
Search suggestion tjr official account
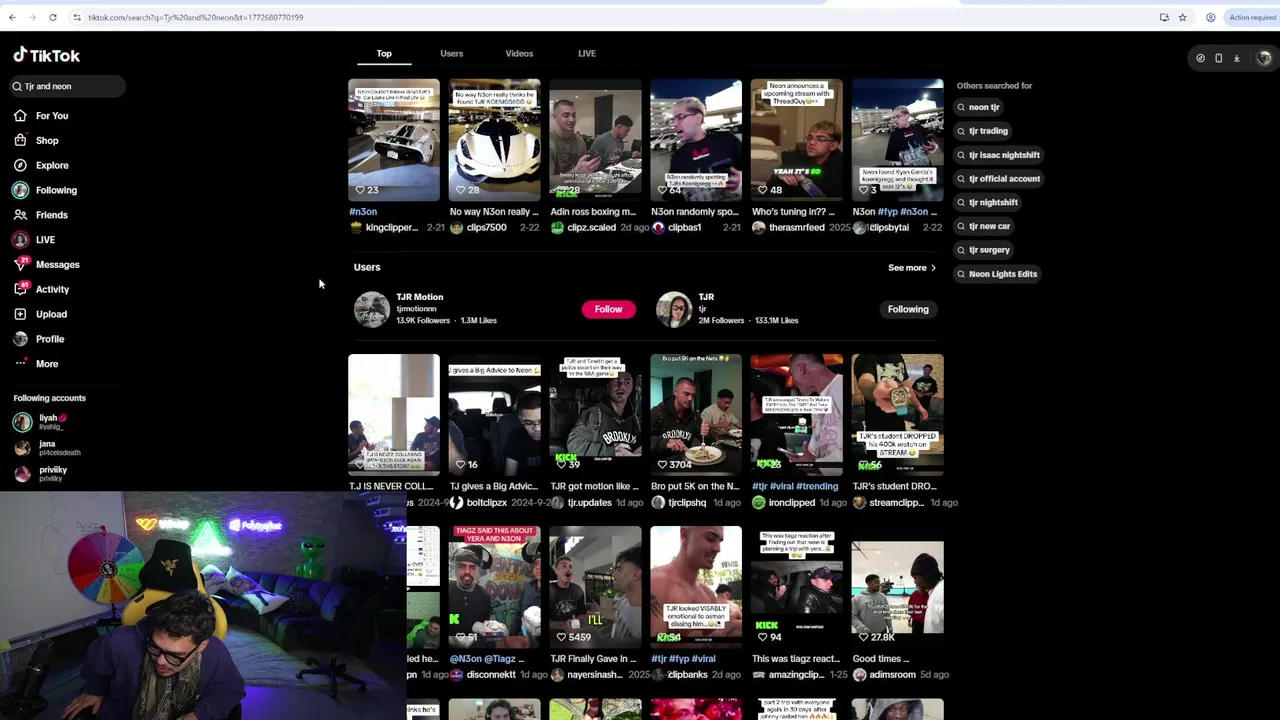(x=999, y=179)
